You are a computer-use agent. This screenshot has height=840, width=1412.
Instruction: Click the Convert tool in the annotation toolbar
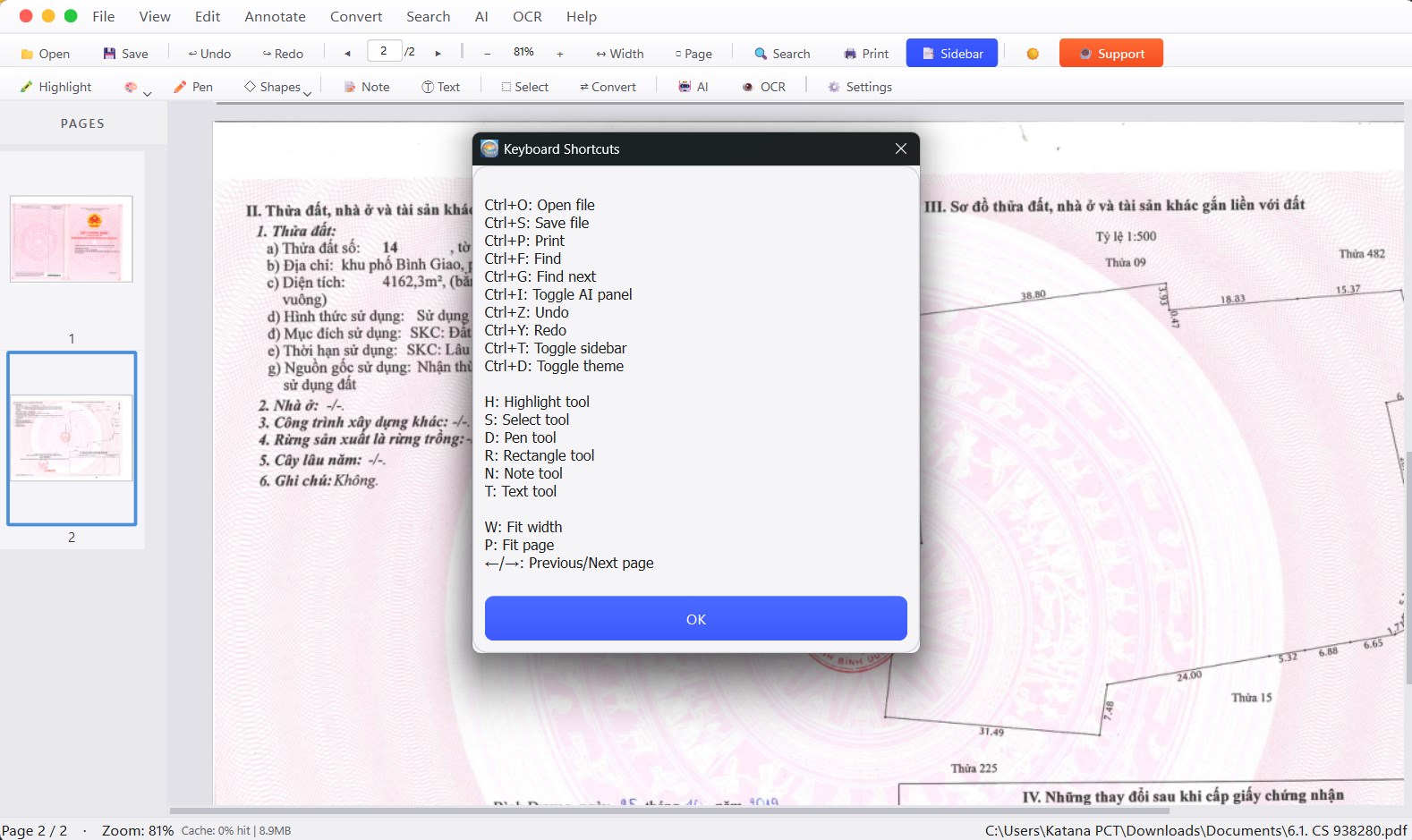(x=608, y=87)
